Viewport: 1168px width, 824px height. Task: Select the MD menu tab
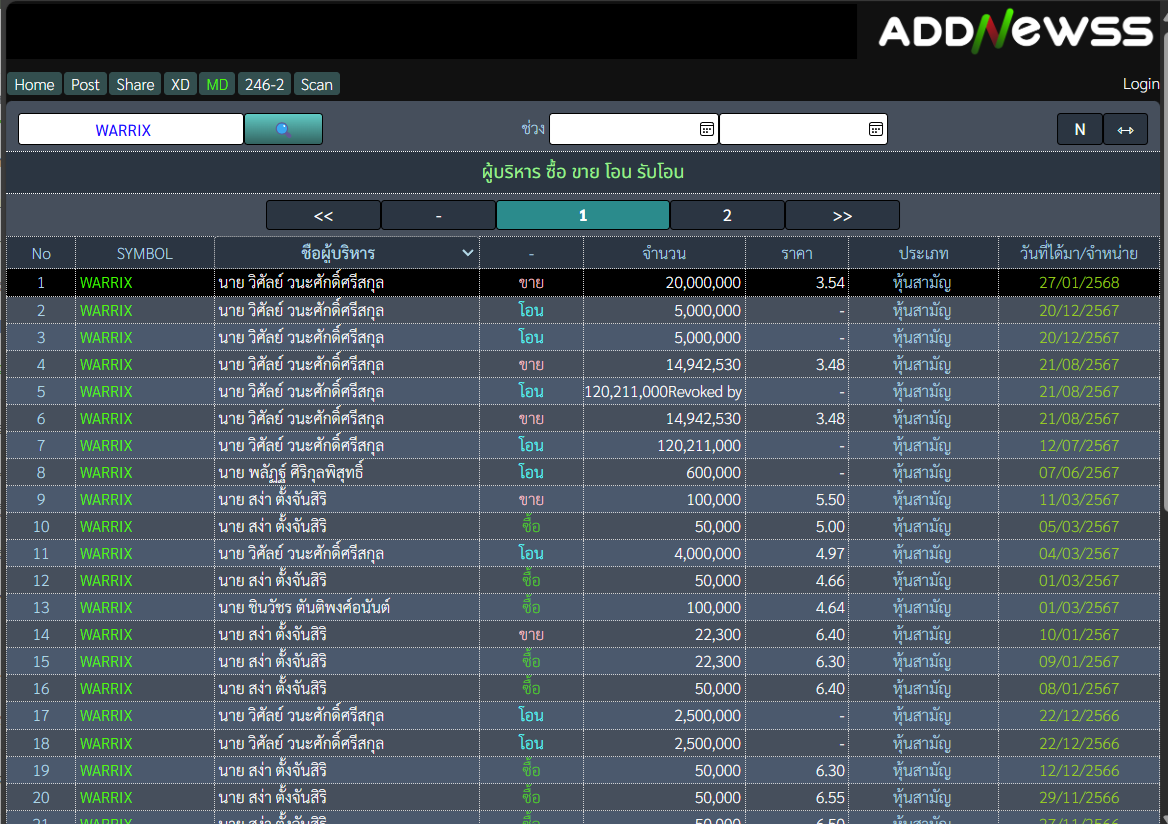pyautogui.click(x=217, y=85)
